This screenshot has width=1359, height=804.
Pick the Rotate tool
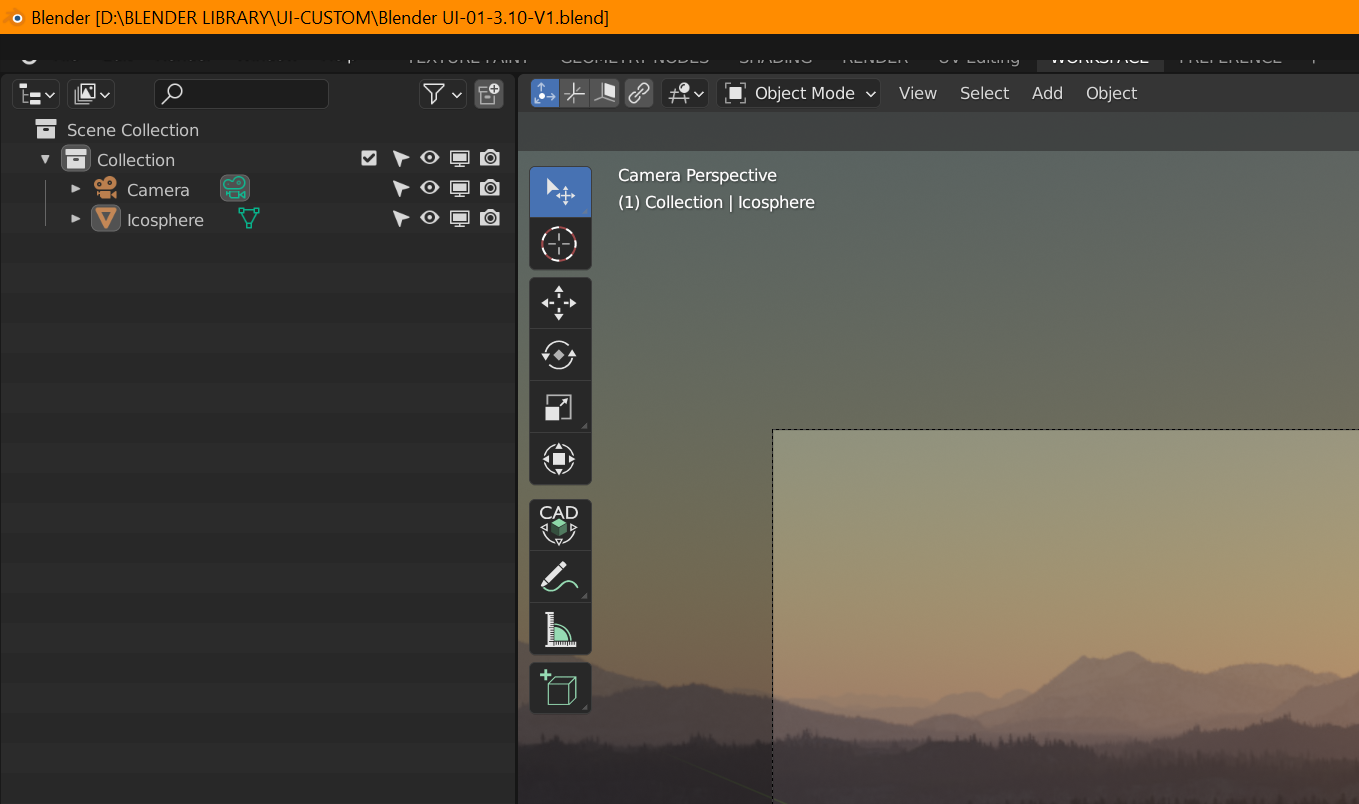point(560,355)
